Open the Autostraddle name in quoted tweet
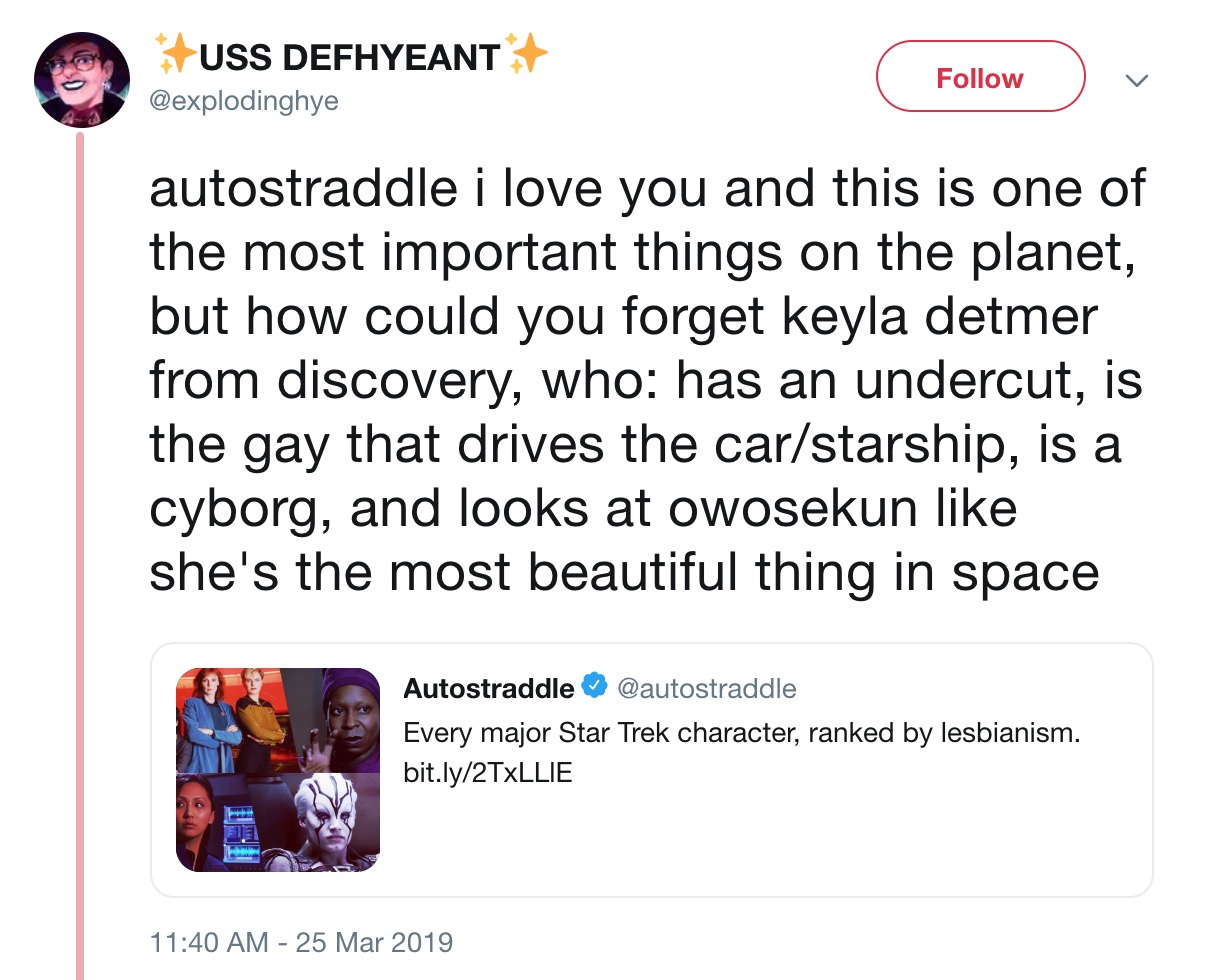The image size is (1218, 980). pyautogui.click(x=488, y=688)
